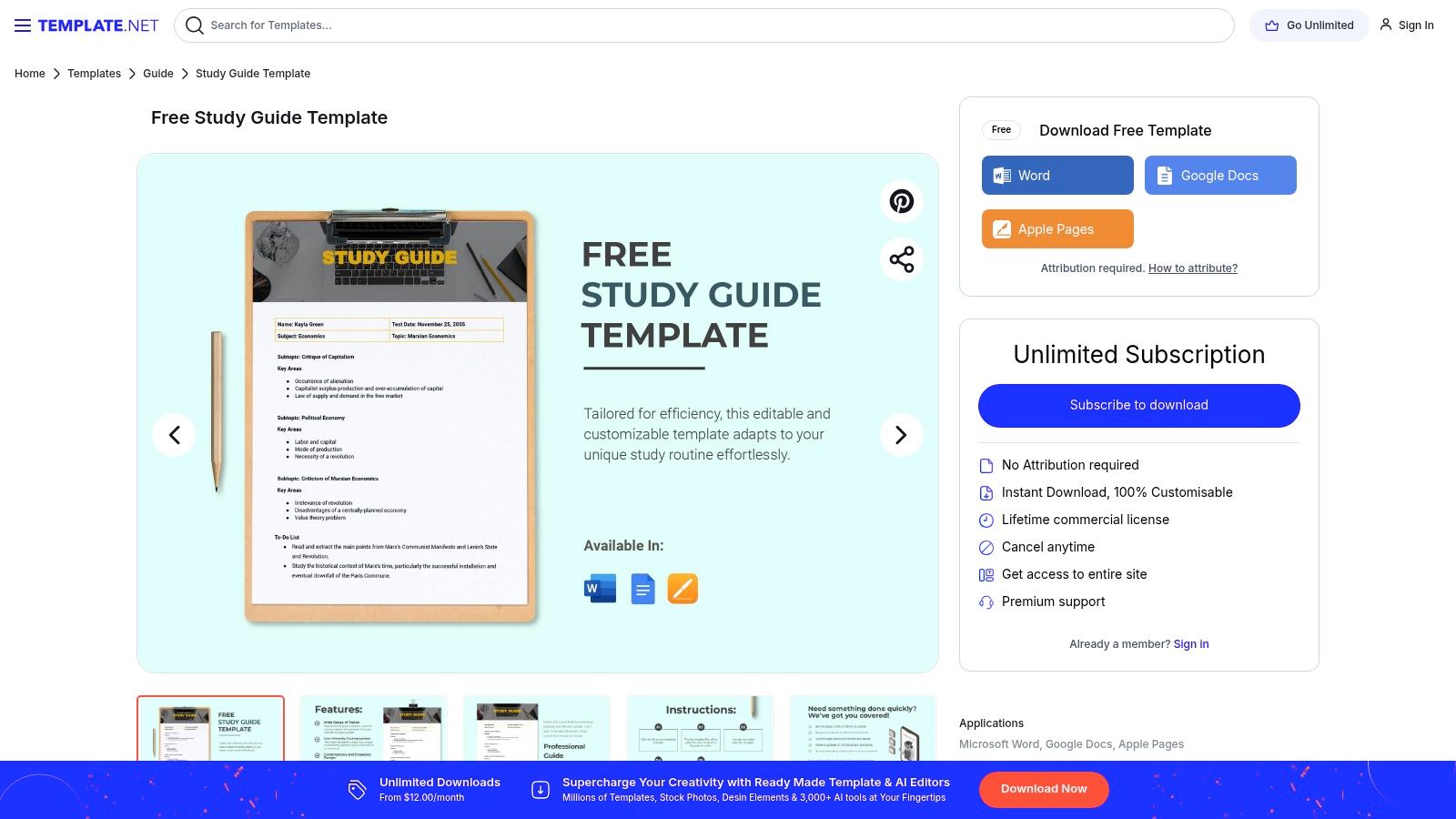Click the Premium support headset icon
1456x819 pixels.
click(x=986, y=602)
